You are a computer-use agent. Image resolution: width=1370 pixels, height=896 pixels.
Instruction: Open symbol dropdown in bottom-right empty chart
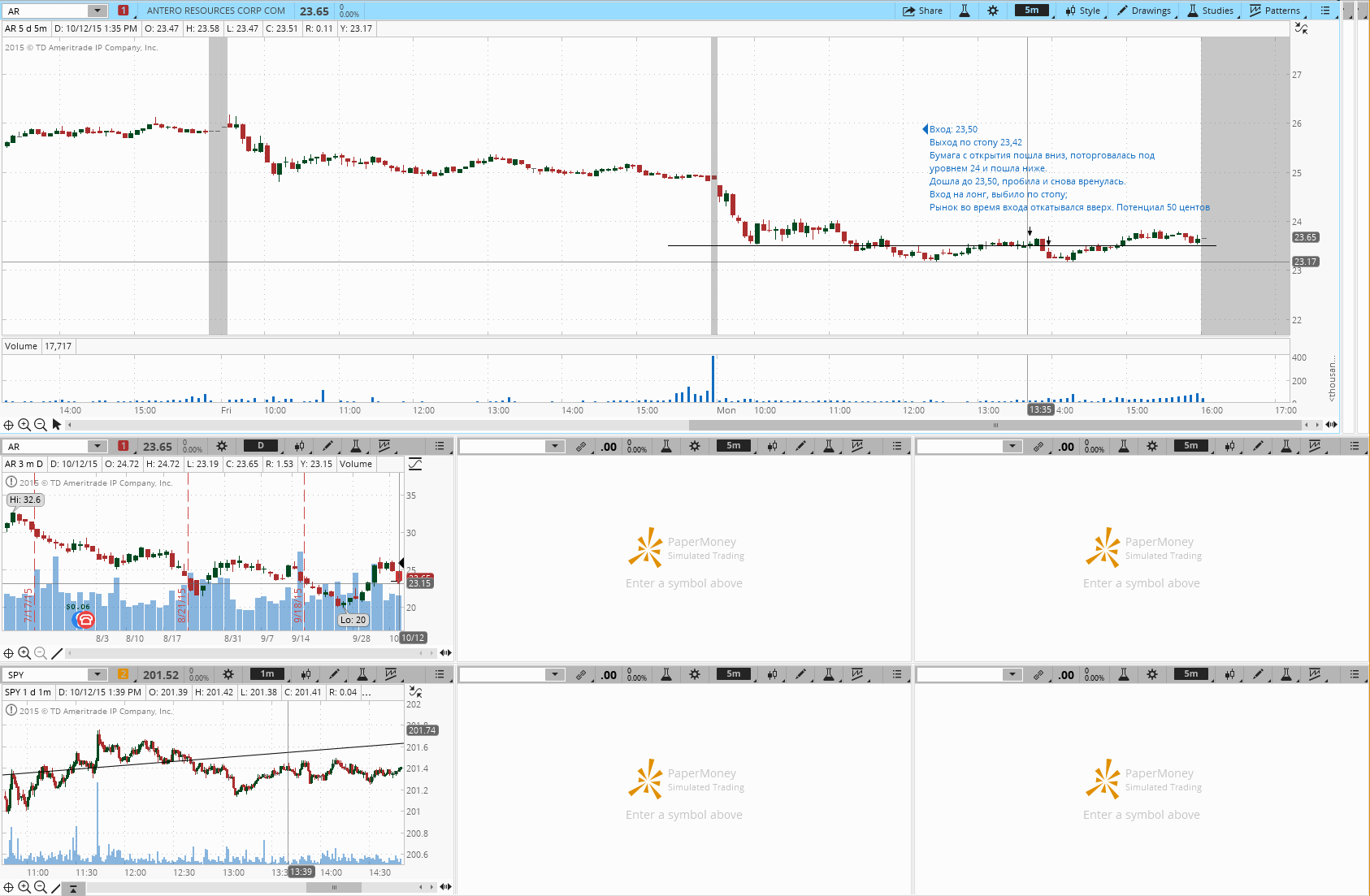coord(1012,674)
